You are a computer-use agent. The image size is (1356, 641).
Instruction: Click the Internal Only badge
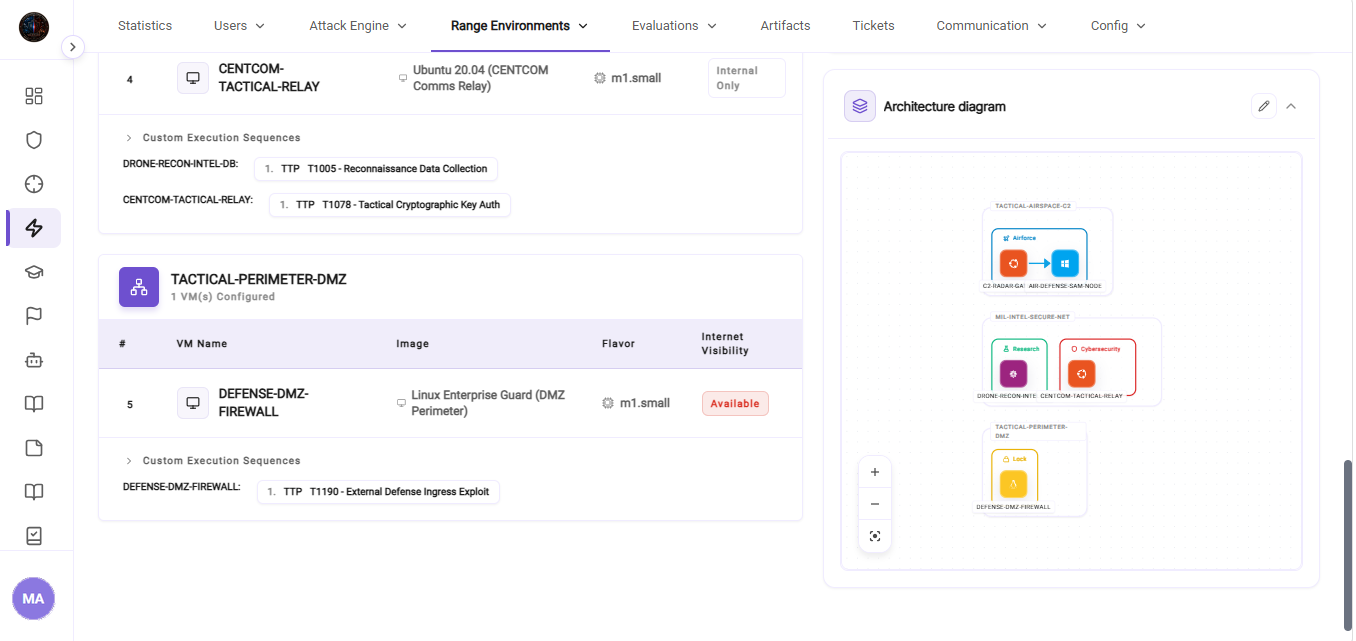coord(746,78)
